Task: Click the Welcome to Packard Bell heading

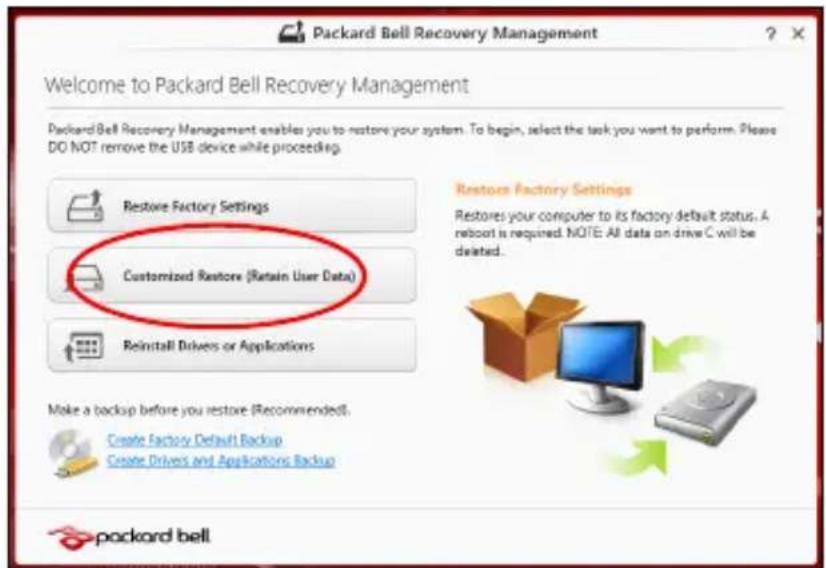Action: coord(257,85)
